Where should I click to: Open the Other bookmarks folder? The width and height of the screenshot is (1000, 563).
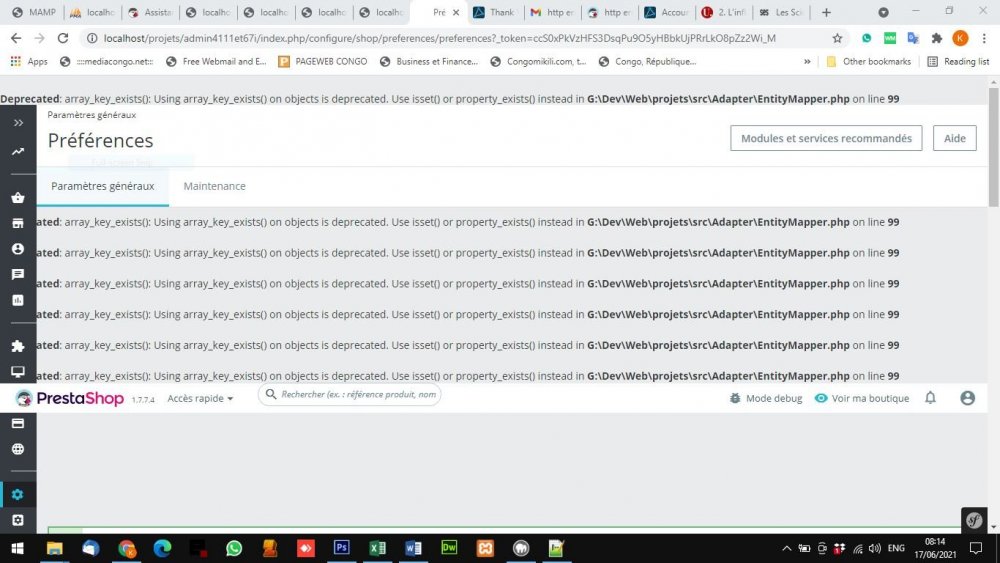869,61
